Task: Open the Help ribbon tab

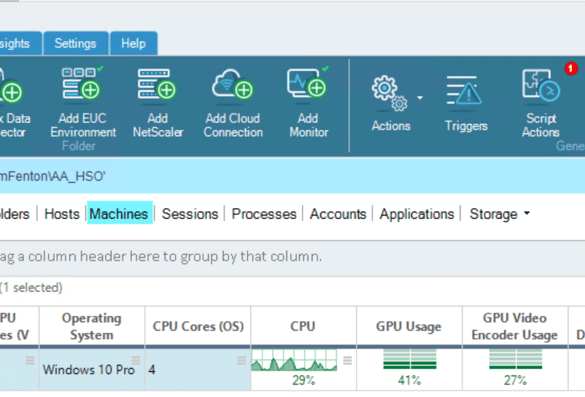Action: (x=134, y=43)
